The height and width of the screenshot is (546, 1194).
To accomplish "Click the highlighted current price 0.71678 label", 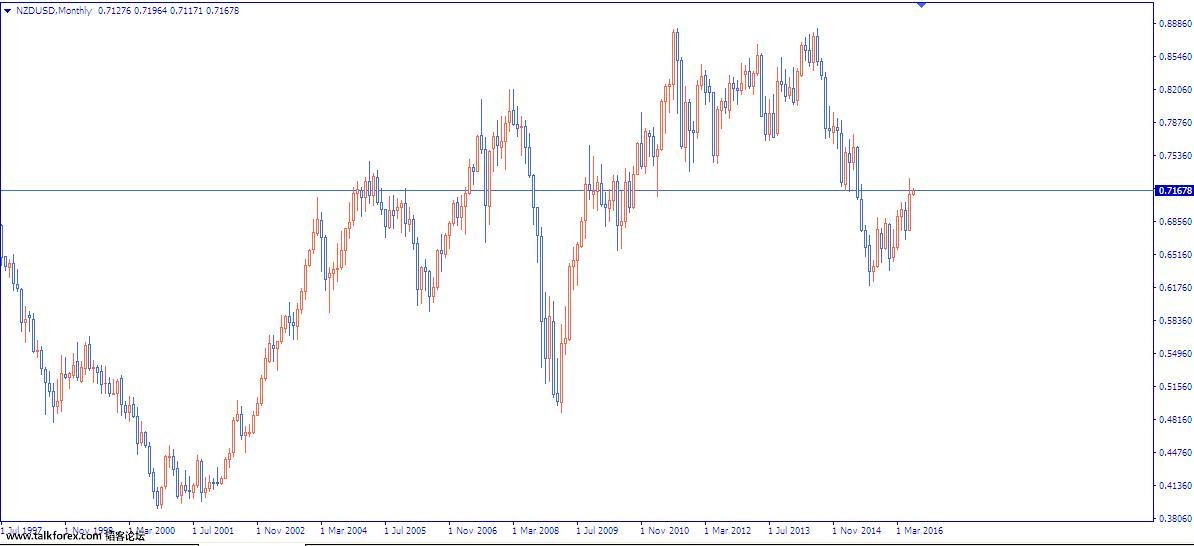I will click(x=1174, y=190).
